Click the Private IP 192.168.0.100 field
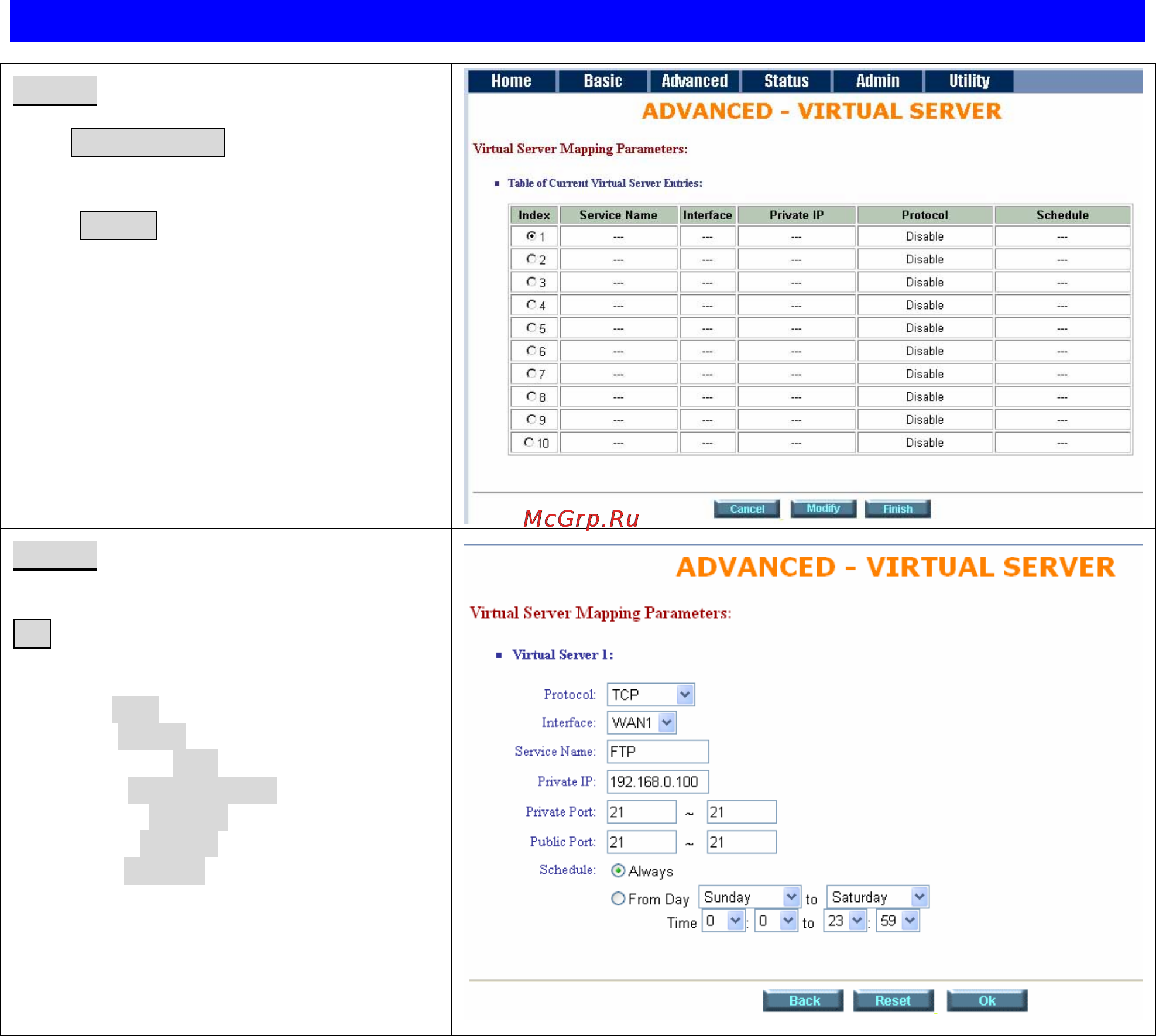The height and width of the screenshot is (1036, 1156). pyautogui.click(x=658, y=782)
